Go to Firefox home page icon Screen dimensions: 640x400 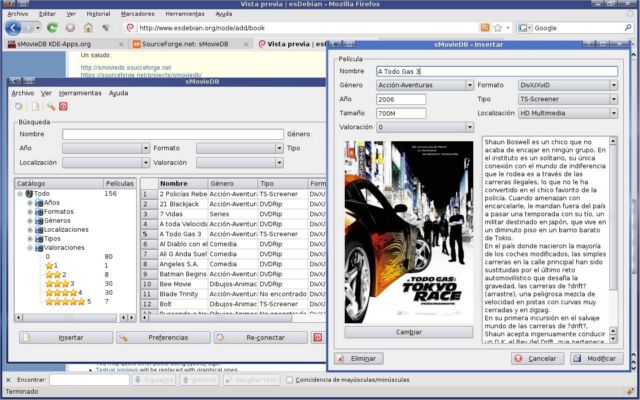point(88,28)
